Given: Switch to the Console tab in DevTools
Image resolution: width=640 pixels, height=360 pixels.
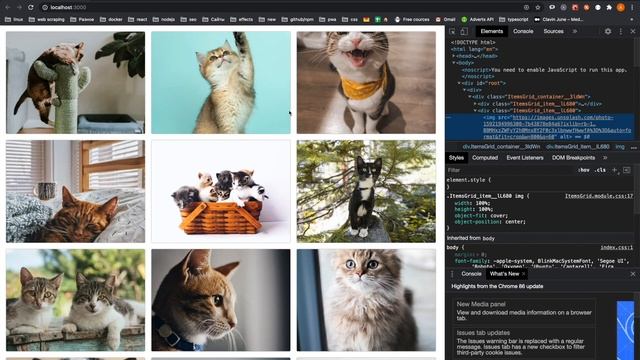Looking at the screenshot, I should click(x=523, y=31).
